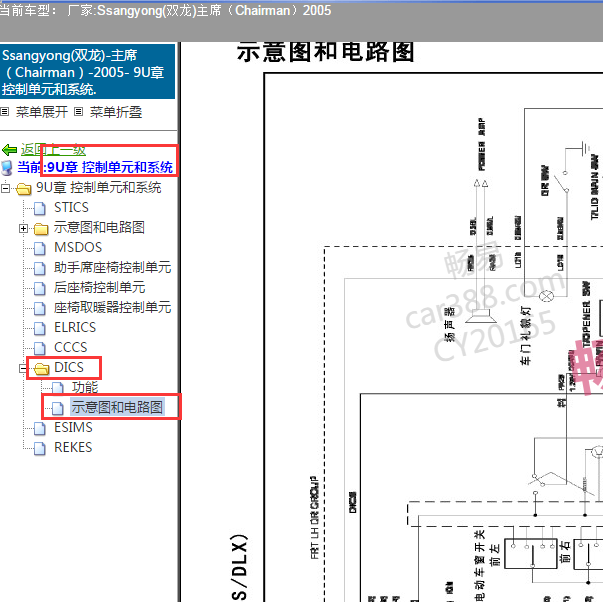The image size is (603, 602).
Task: Open 助手席座椅控制单元 page
Action: coord(112,267)
